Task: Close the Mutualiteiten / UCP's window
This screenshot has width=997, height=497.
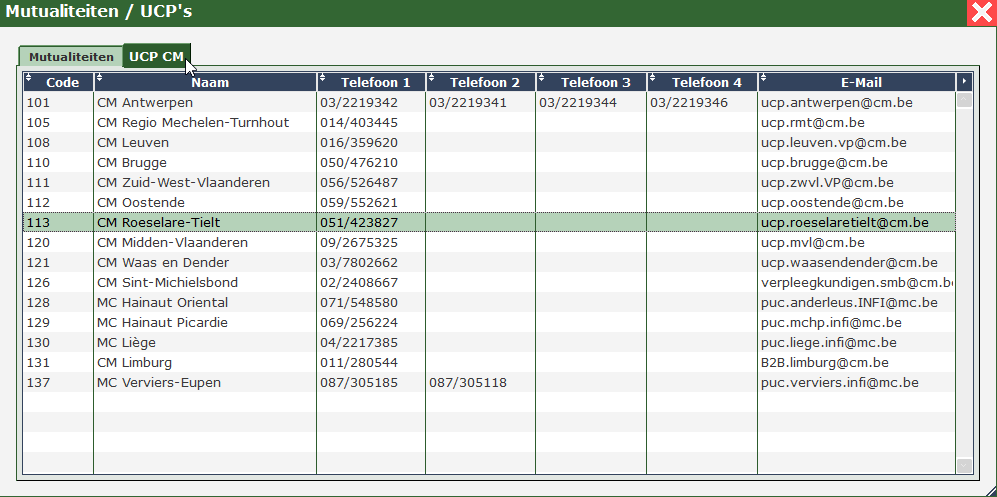Action: coord(982,13)
